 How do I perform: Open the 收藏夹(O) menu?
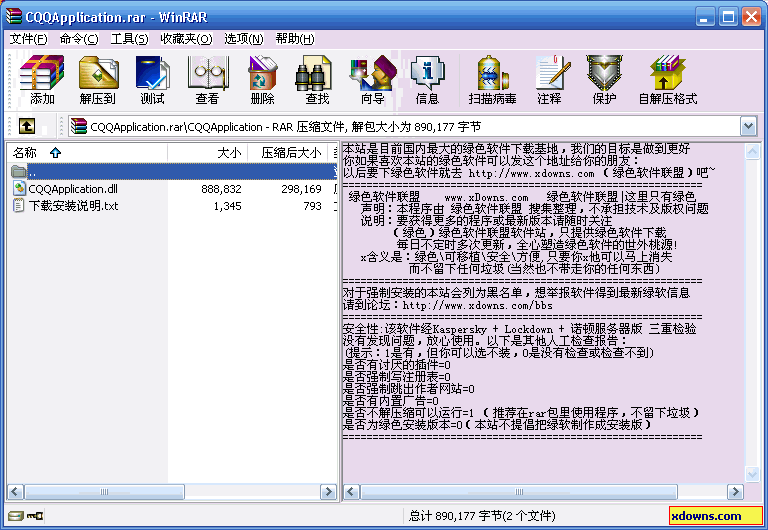click(x=186, y=39)
